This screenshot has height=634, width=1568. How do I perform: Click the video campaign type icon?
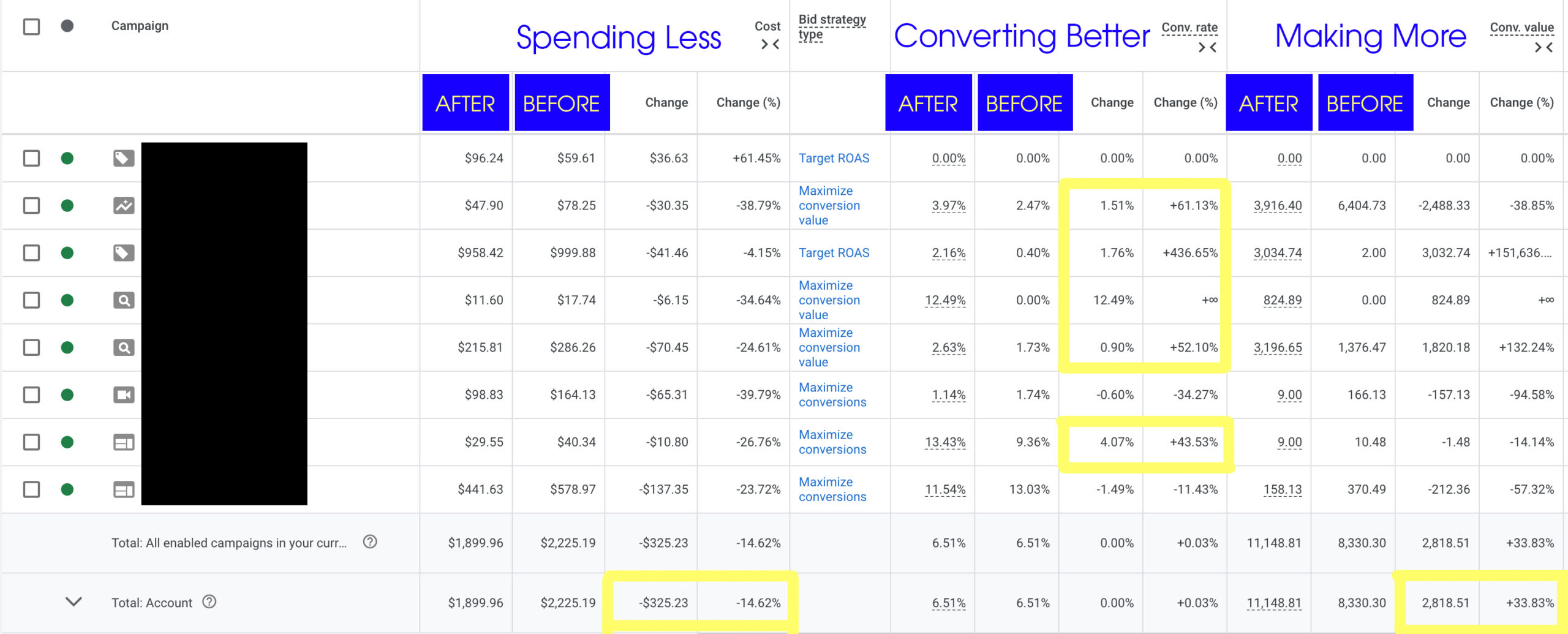coord(124,395)
